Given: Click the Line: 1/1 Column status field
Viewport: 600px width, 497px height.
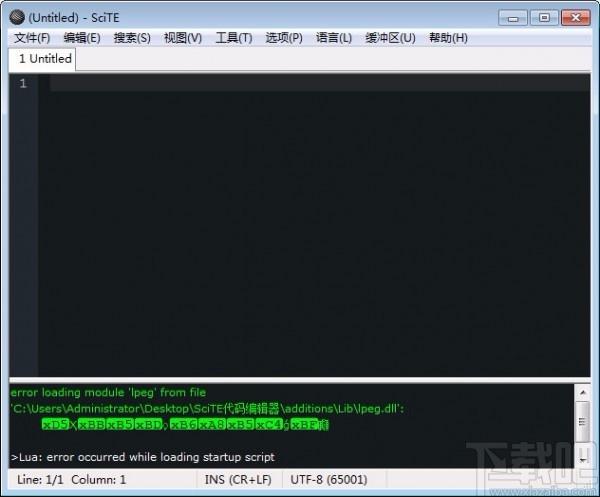Looking at the screenshot, I should click(x=72, y=479).
